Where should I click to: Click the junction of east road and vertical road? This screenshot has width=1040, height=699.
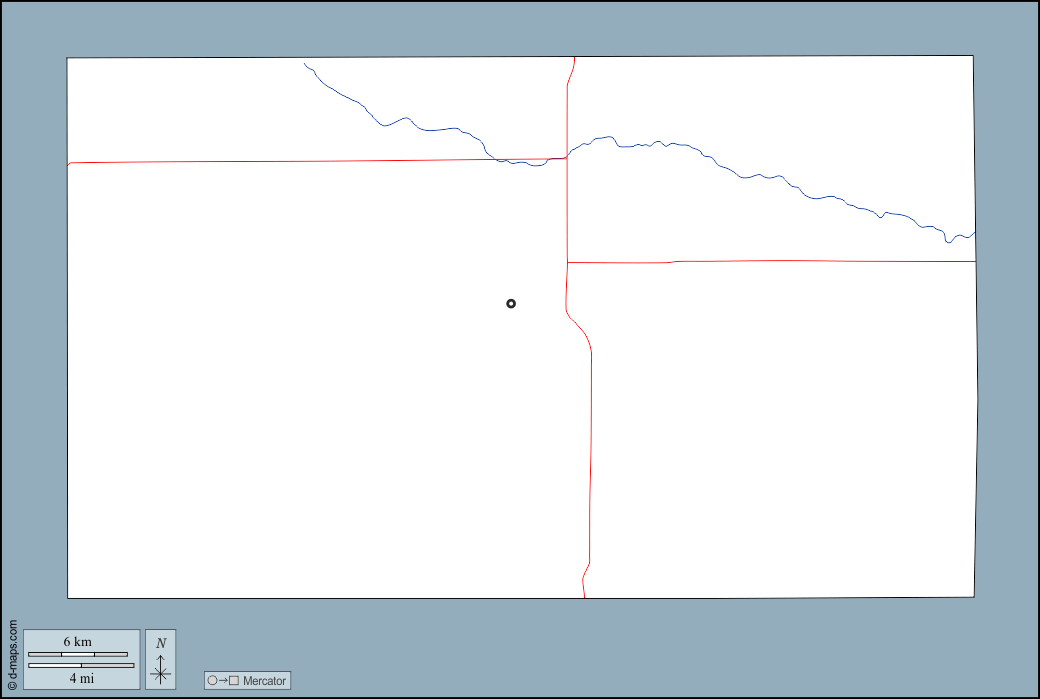click(567, 262)
